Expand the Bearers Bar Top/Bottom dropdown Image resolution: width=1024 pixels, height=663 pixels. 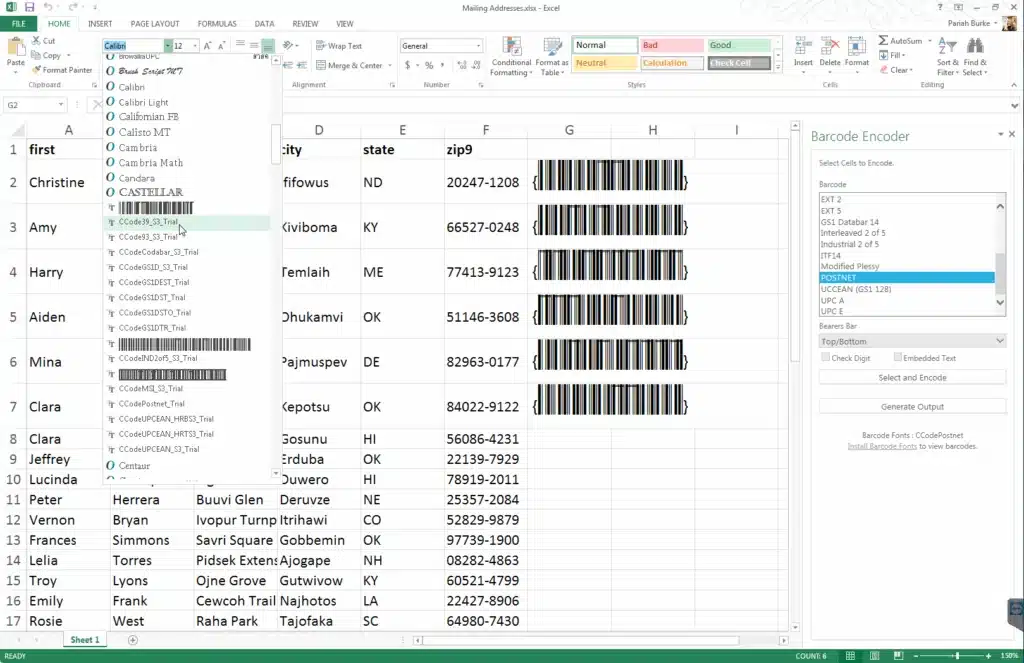tap(911, 341)
